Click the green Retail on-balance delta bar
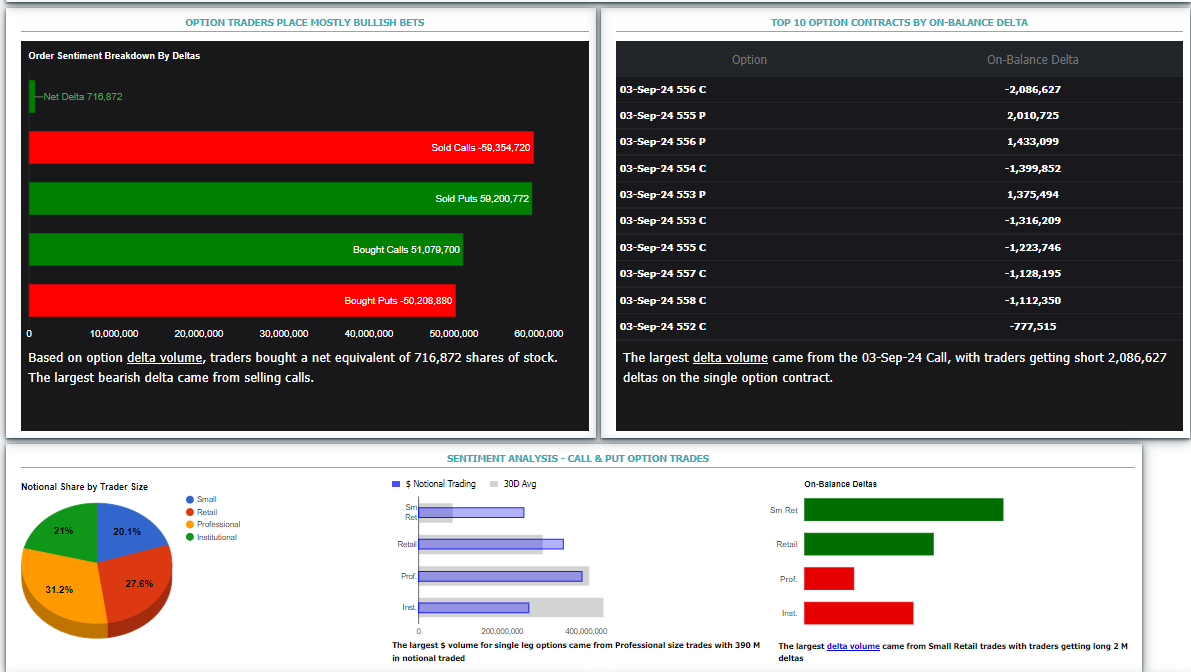This screenshot has height=672, width=1191. click(x=868, y=544)
